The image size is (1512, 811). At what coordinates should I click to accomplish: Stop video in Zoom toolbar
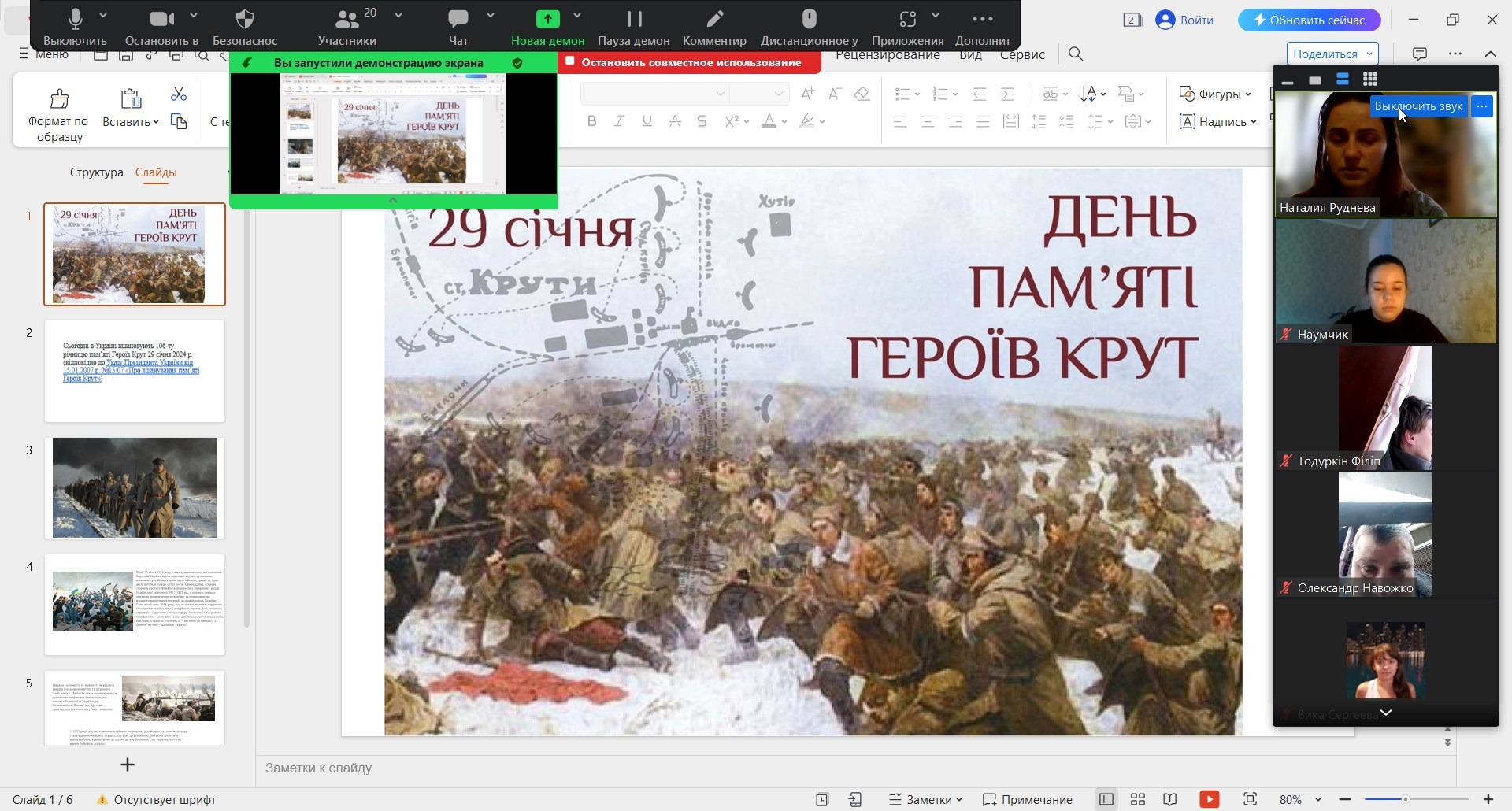(x=161, y=28)
